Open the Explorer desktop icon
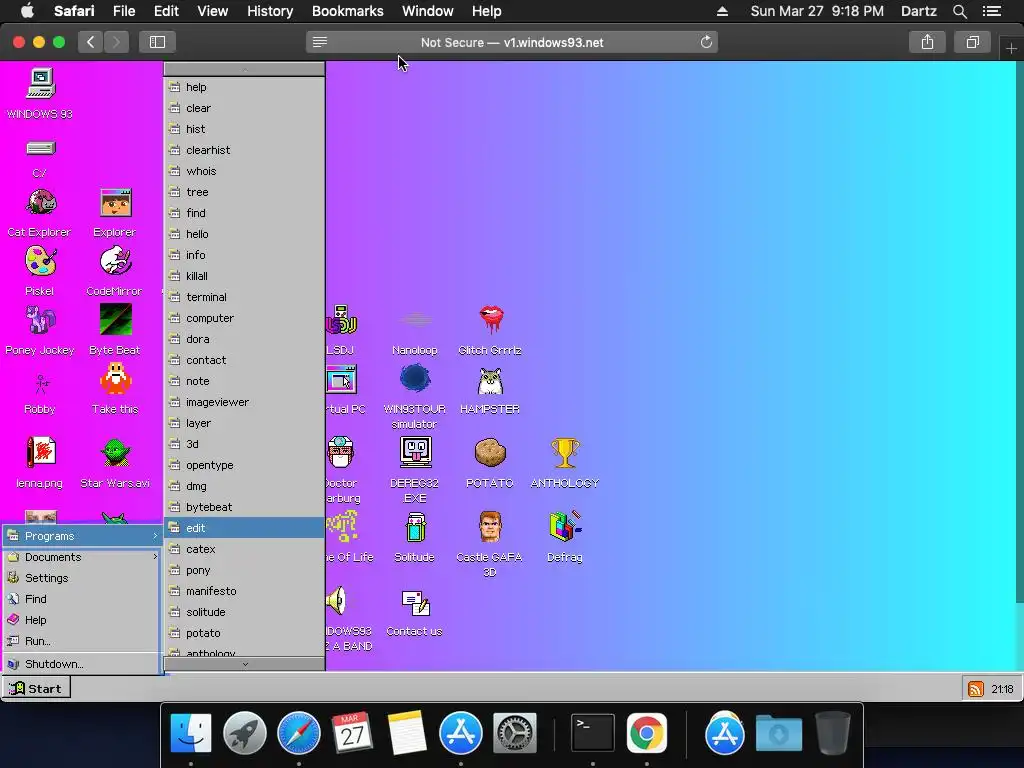1024x768 pixels. click(x=115, y=214)
